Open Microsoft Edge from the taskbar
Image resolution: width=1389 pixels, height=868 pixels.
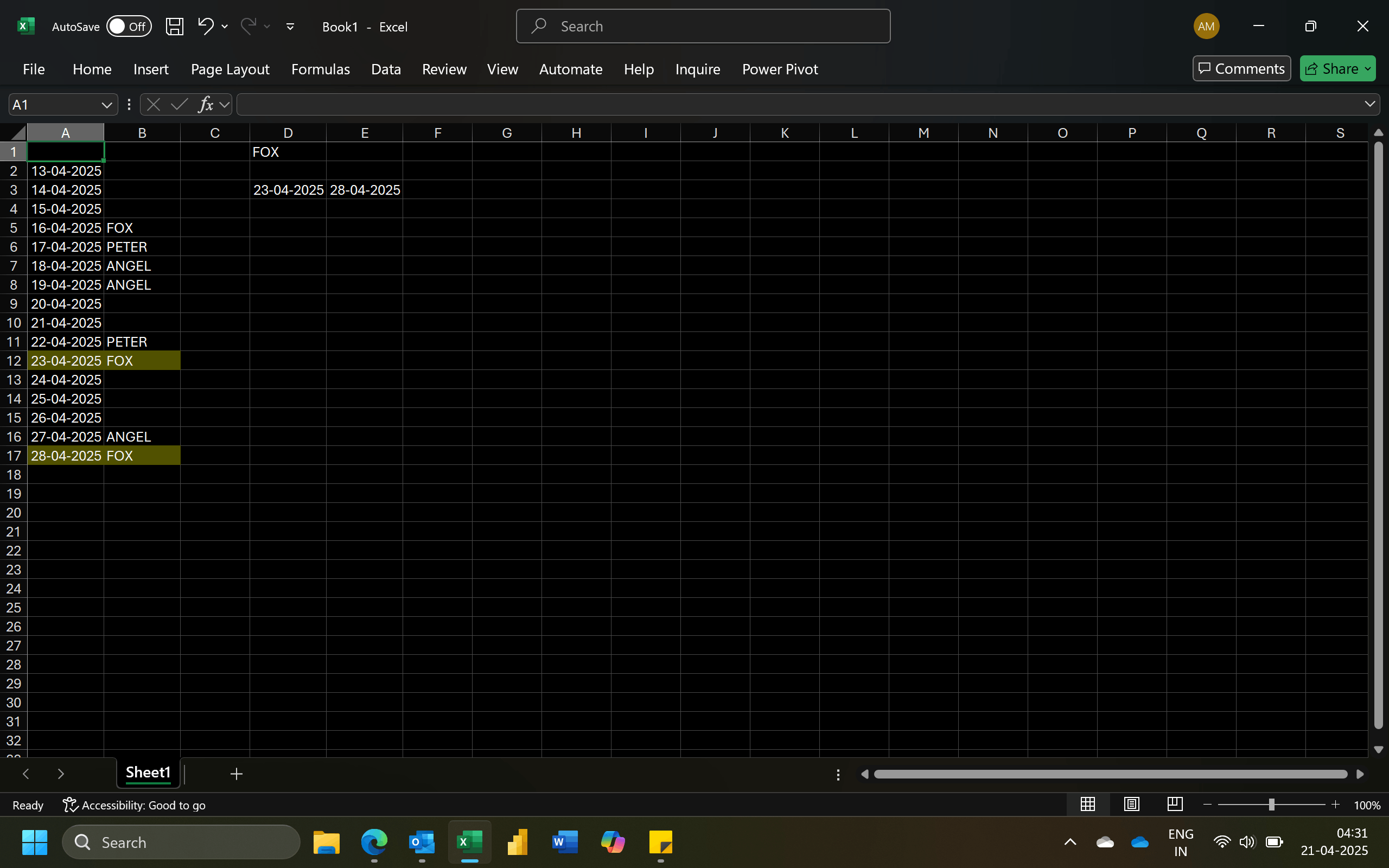374,842
